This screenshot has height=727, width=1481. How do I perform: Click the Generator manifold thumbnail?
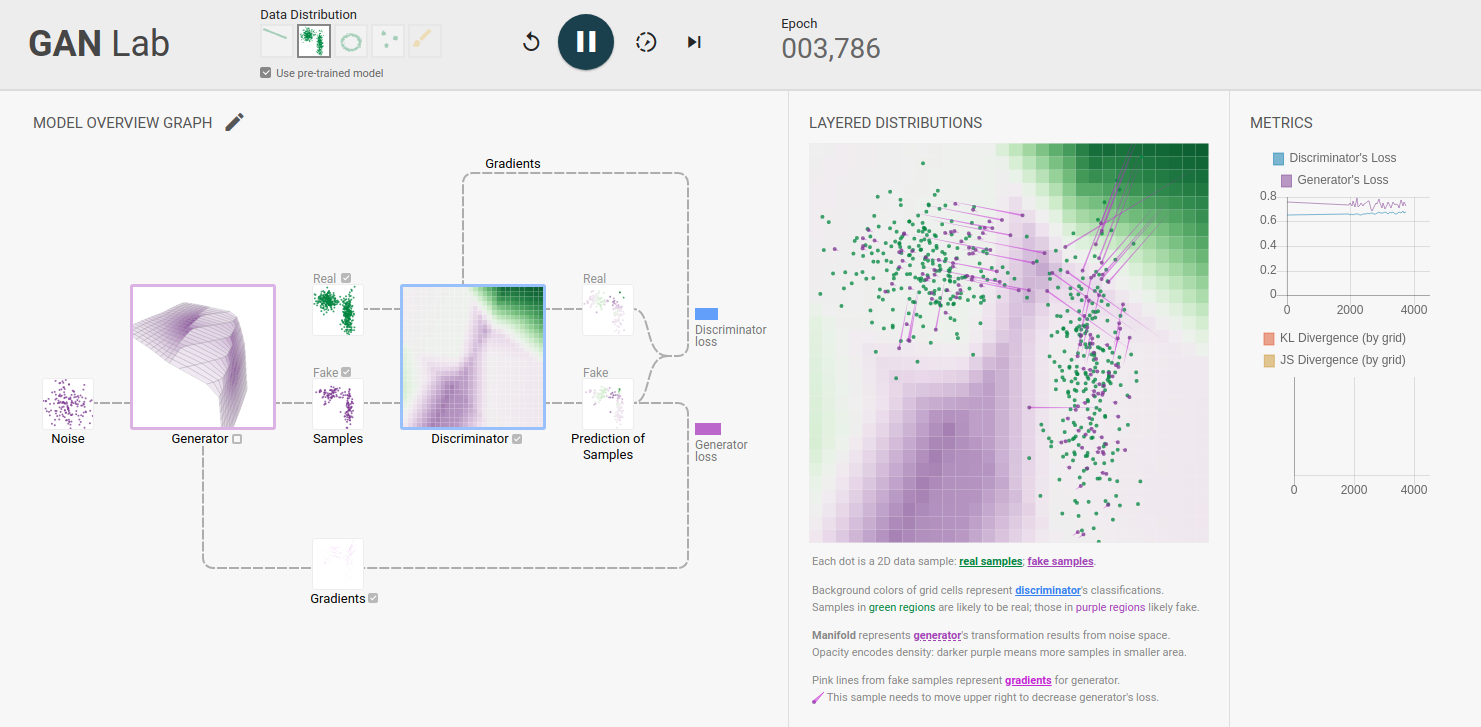(203, 357)
